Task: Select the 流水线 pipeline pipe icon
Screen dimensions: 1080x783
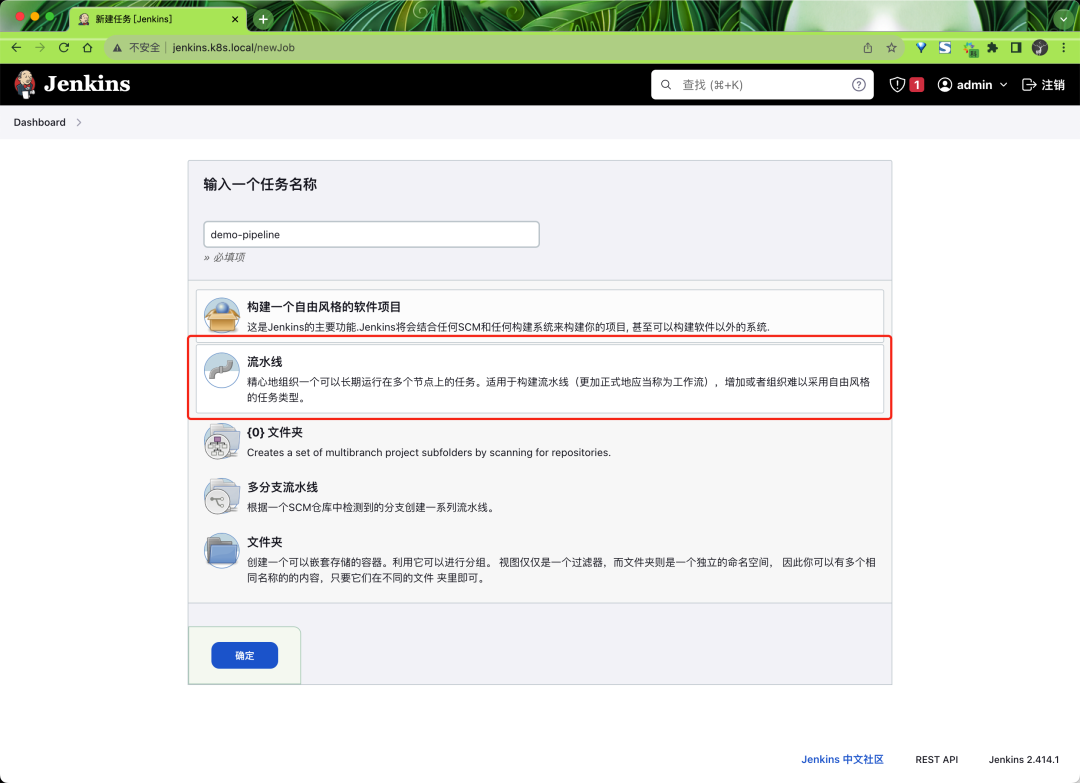Action: tap(222, 370)
